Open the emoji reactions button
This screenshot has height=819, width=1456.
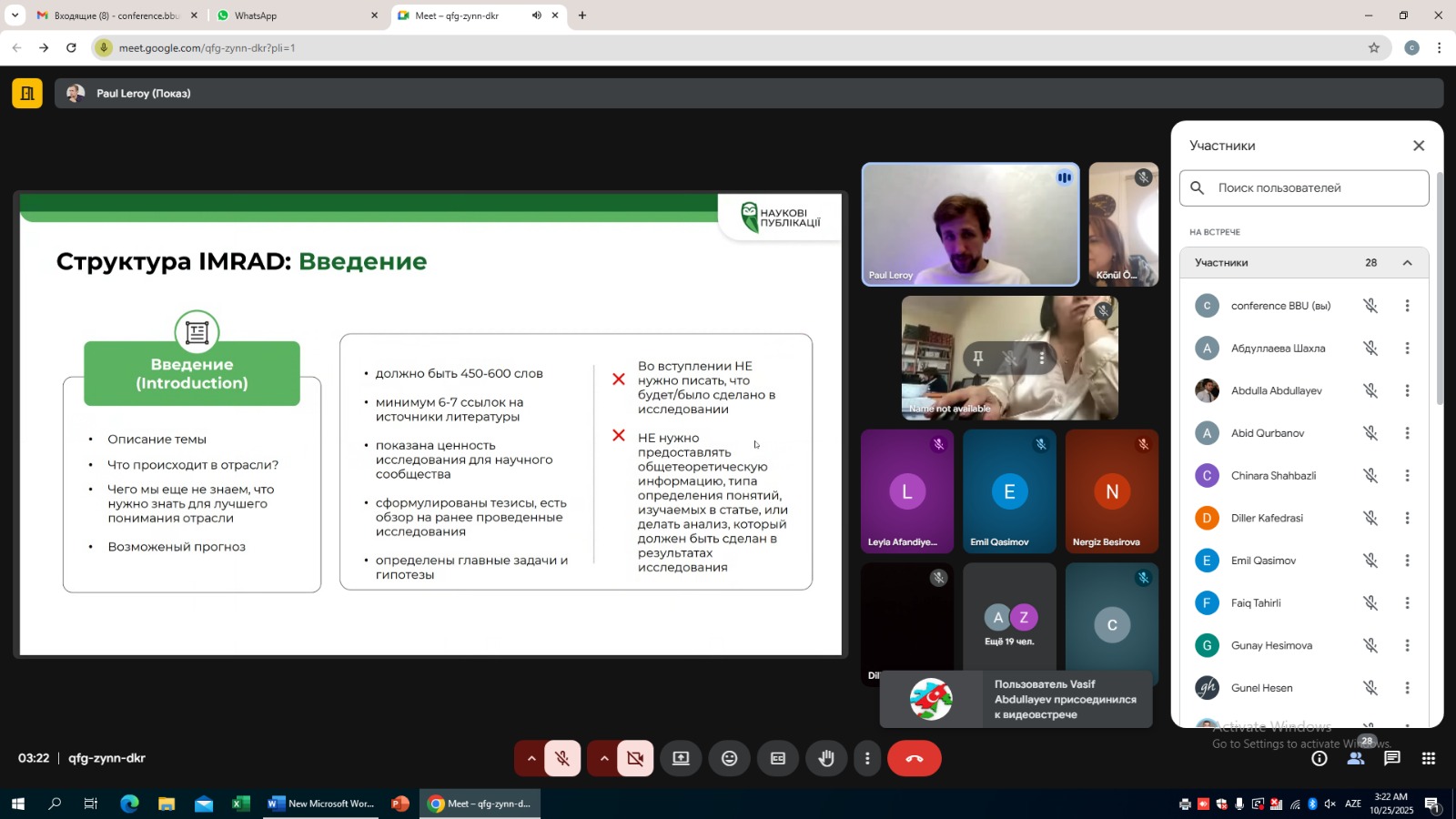click(729, 758)
